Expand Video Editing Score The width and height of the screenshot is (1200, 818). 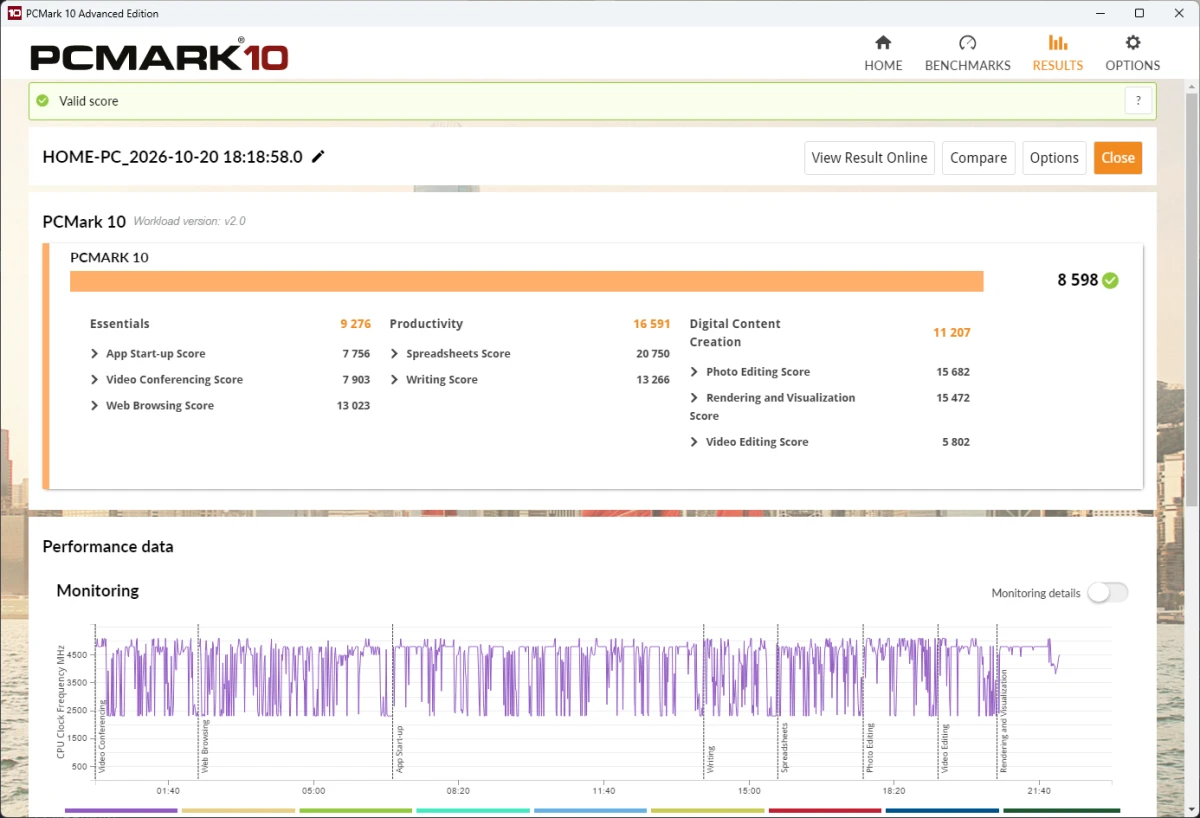[695, 442]
